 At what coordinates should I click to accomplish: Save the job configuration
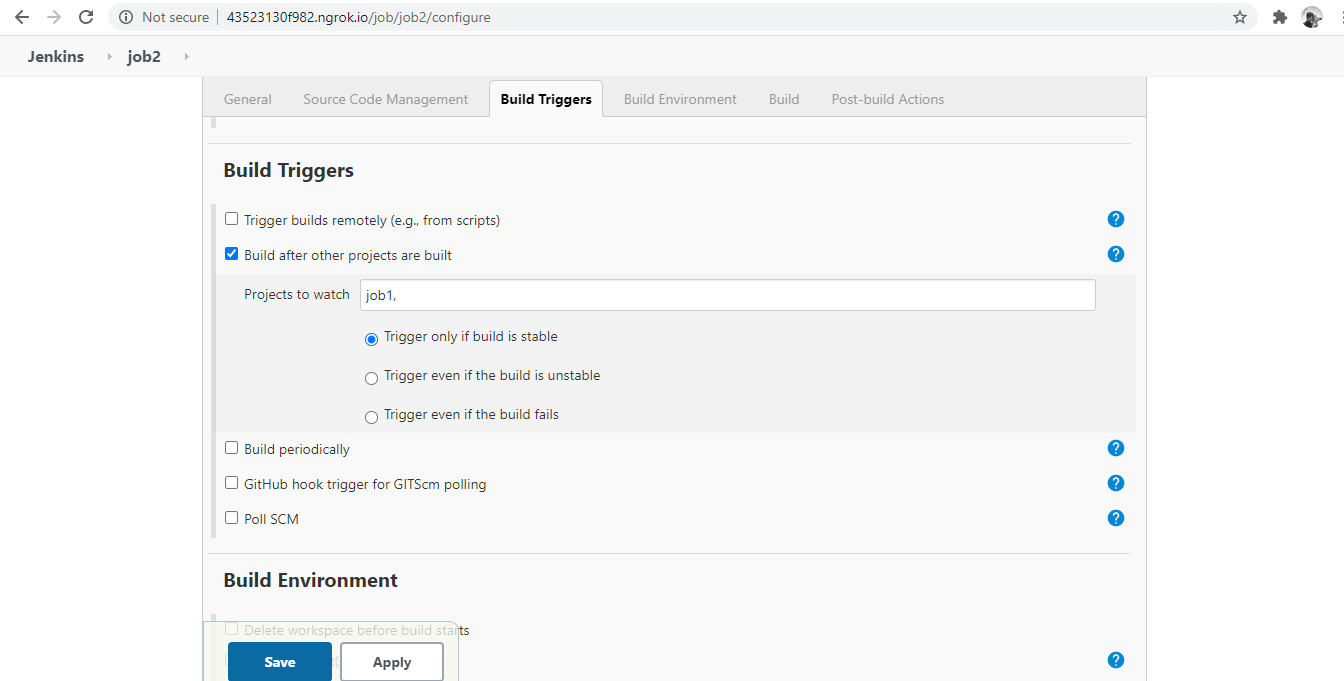click(279, 661)
